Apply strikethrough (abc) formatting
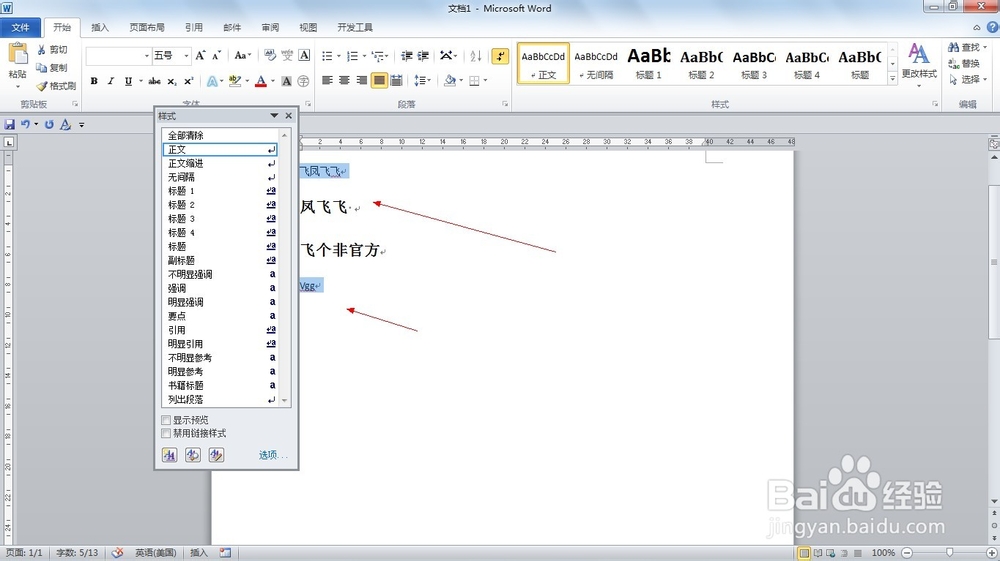The height and width of the screenshot is (561, 1000). tap(154, 81)
